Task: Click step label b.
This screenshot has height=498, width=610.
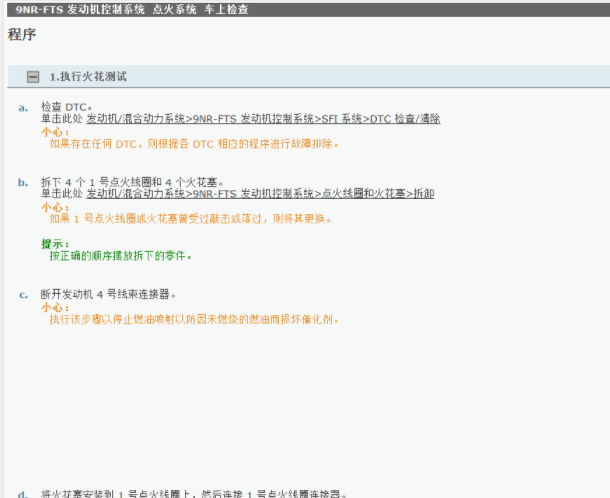Action: click(23, 182)
